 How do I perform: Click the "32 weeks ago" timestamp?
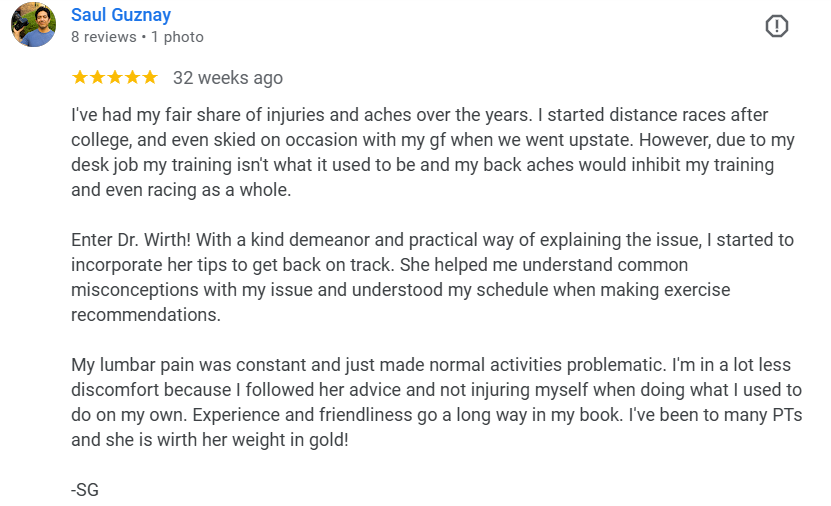coord(228,77)
